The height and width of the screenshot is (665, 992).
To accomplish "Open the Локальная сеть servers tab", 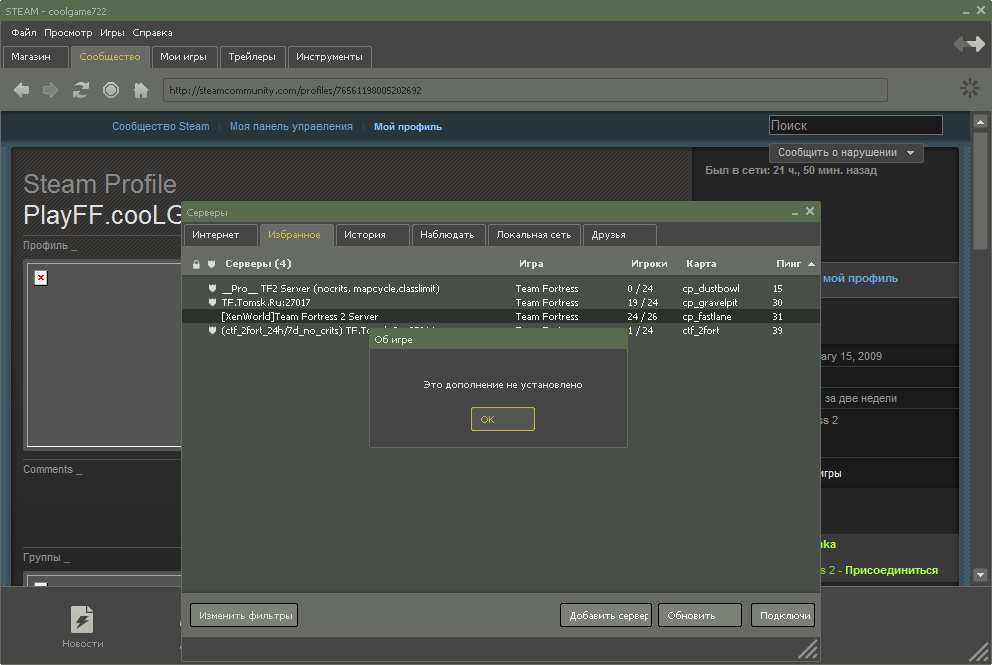I will coord(534,235).
